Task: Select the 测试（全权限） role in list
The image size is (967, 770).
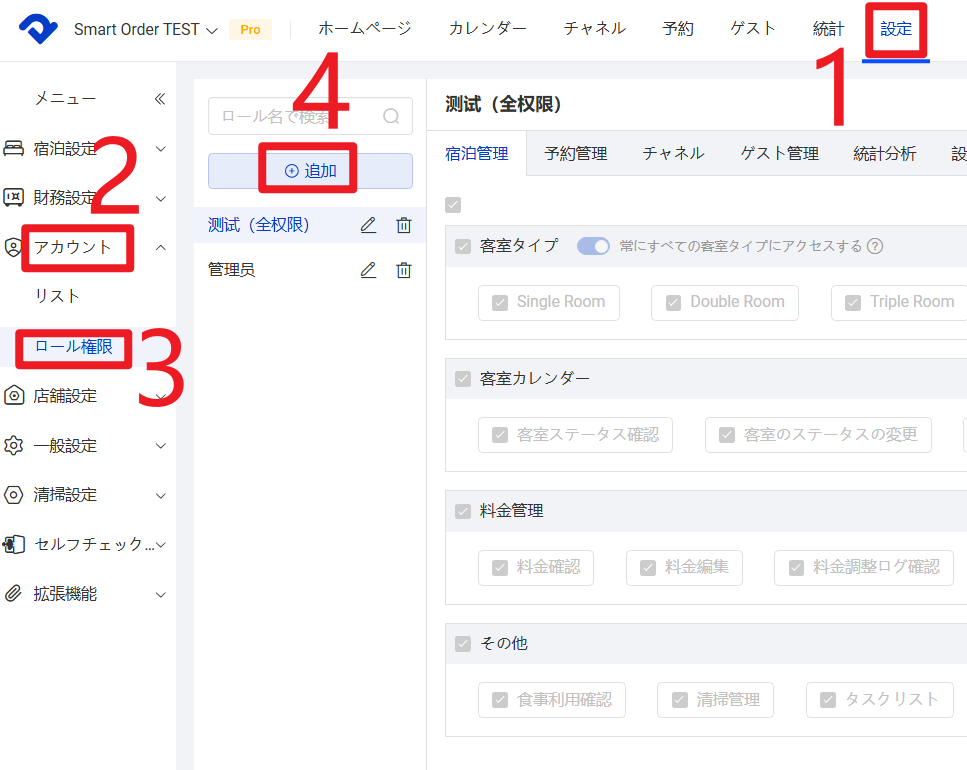Action: (x=258, y=225)
